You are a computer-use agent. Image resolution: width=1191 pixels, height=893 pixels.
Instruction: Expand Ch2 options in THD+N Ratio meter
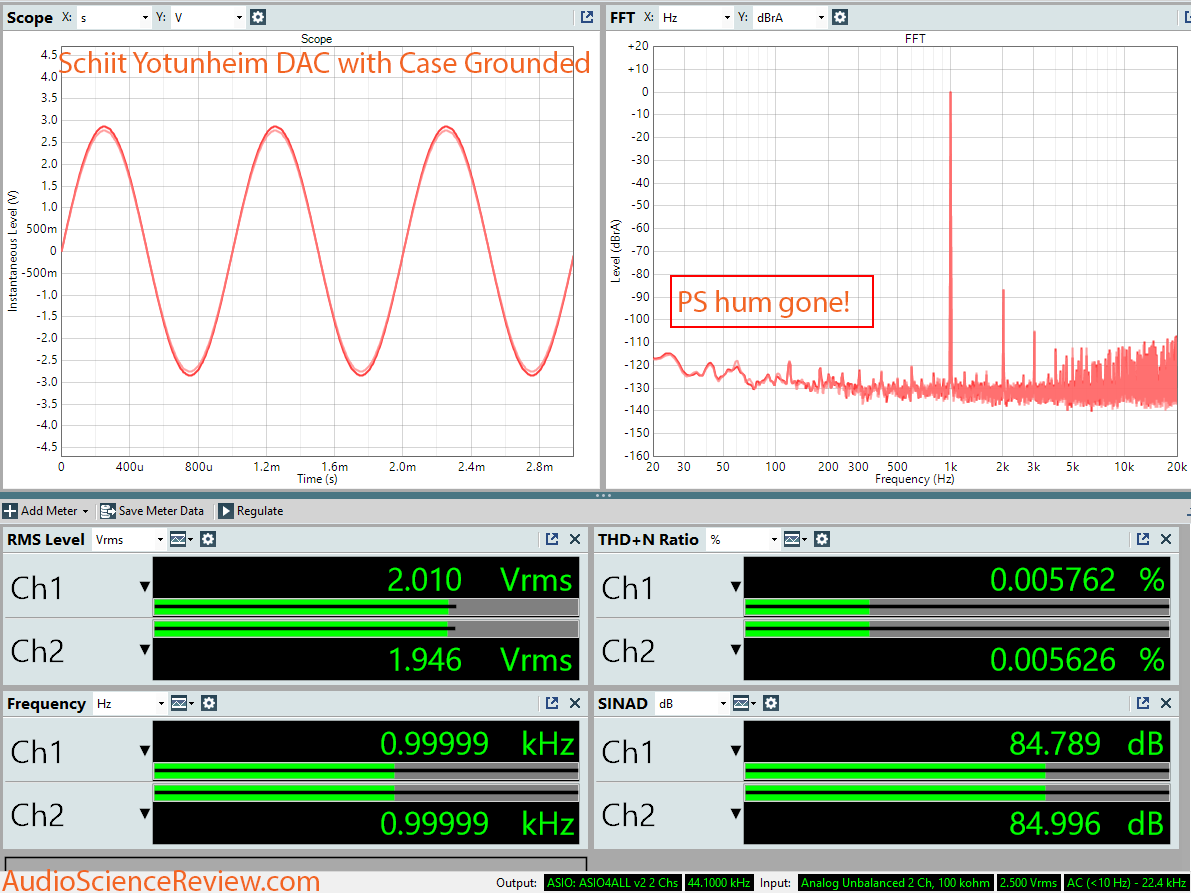point(735,650)
